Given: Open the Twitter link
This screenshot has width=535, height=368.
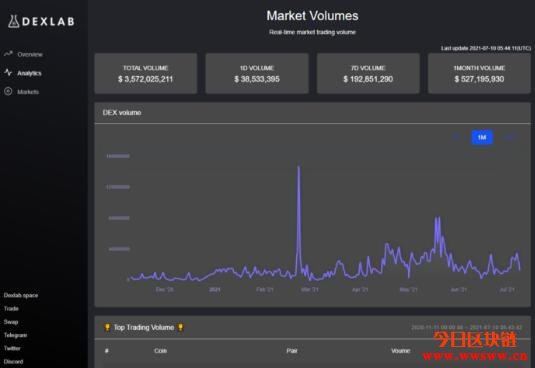Looking at the screenshot, I should point(12,348).
